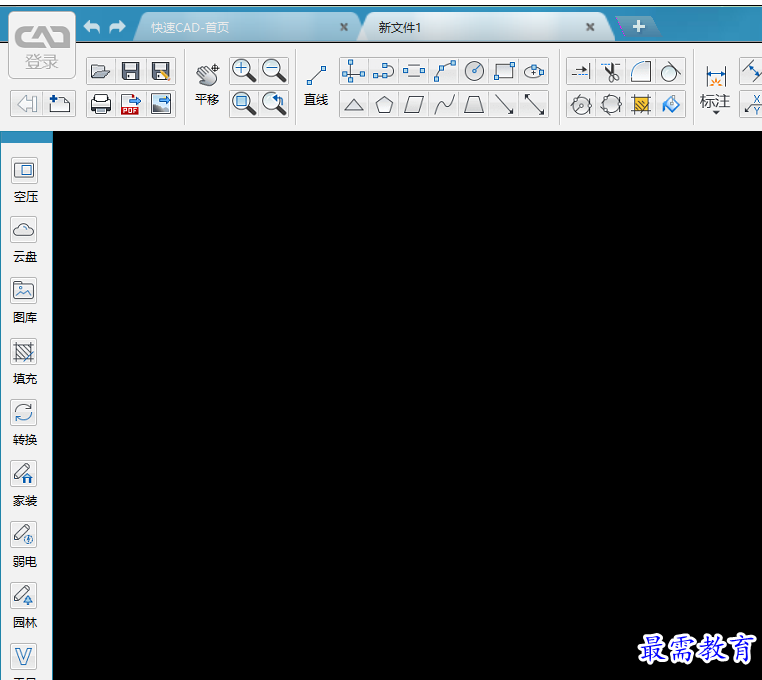The image size is (762, 680).
Task: Redo the last action
Action: point(117,27)
